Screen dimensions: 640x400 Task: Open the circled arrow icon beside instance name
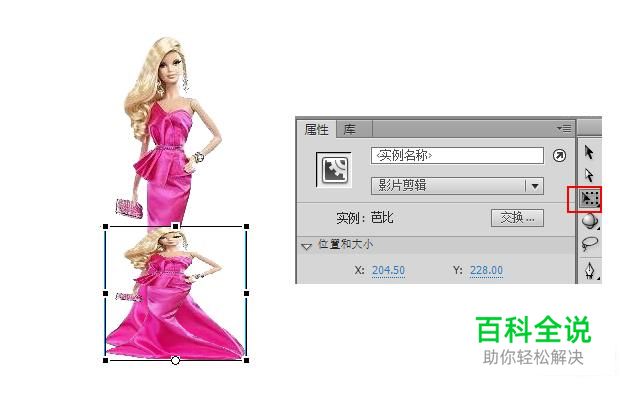click(559, 156)
